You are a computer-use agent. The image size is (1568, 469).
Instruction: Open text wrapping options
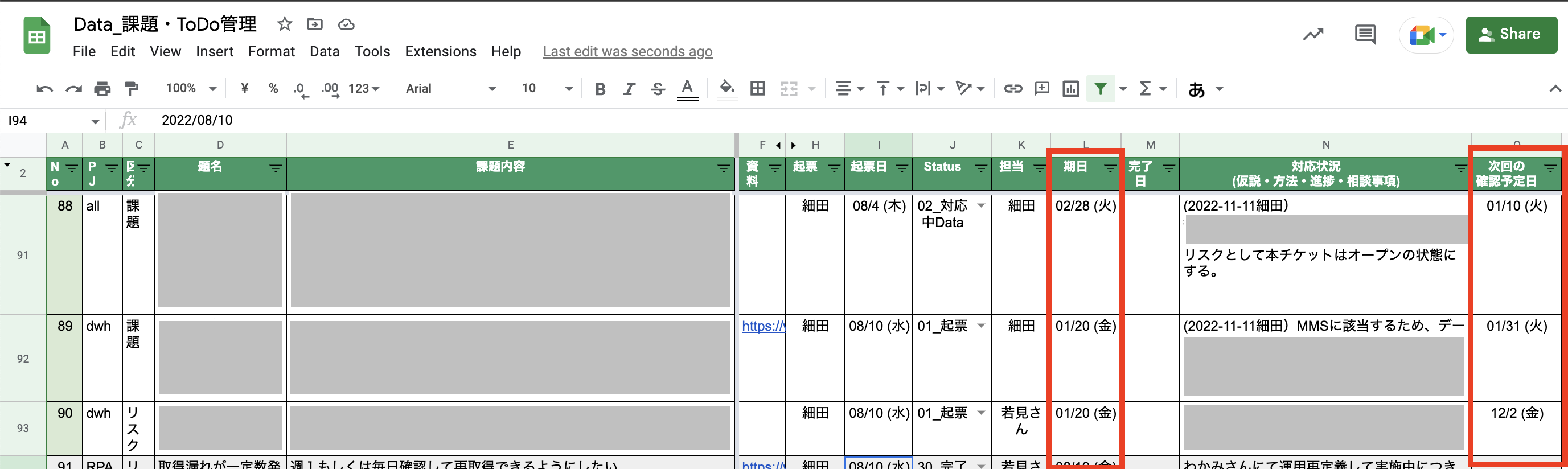click(x=930, y=89)
